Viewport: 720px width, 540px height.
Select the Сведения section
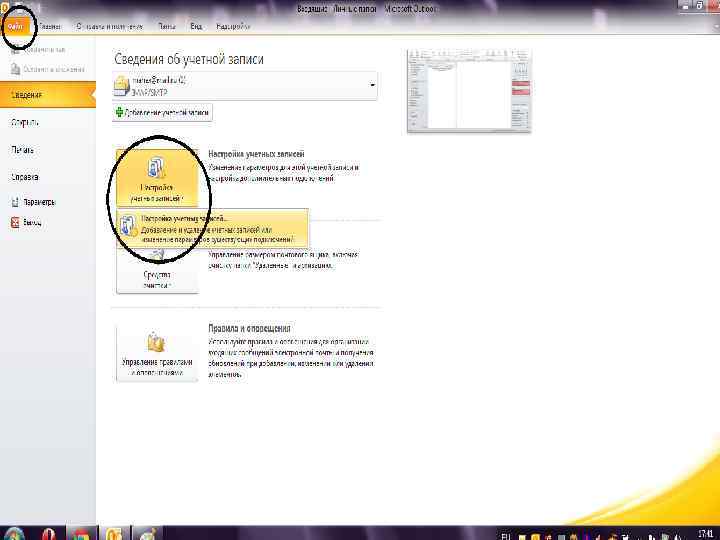tap(48, 95)
